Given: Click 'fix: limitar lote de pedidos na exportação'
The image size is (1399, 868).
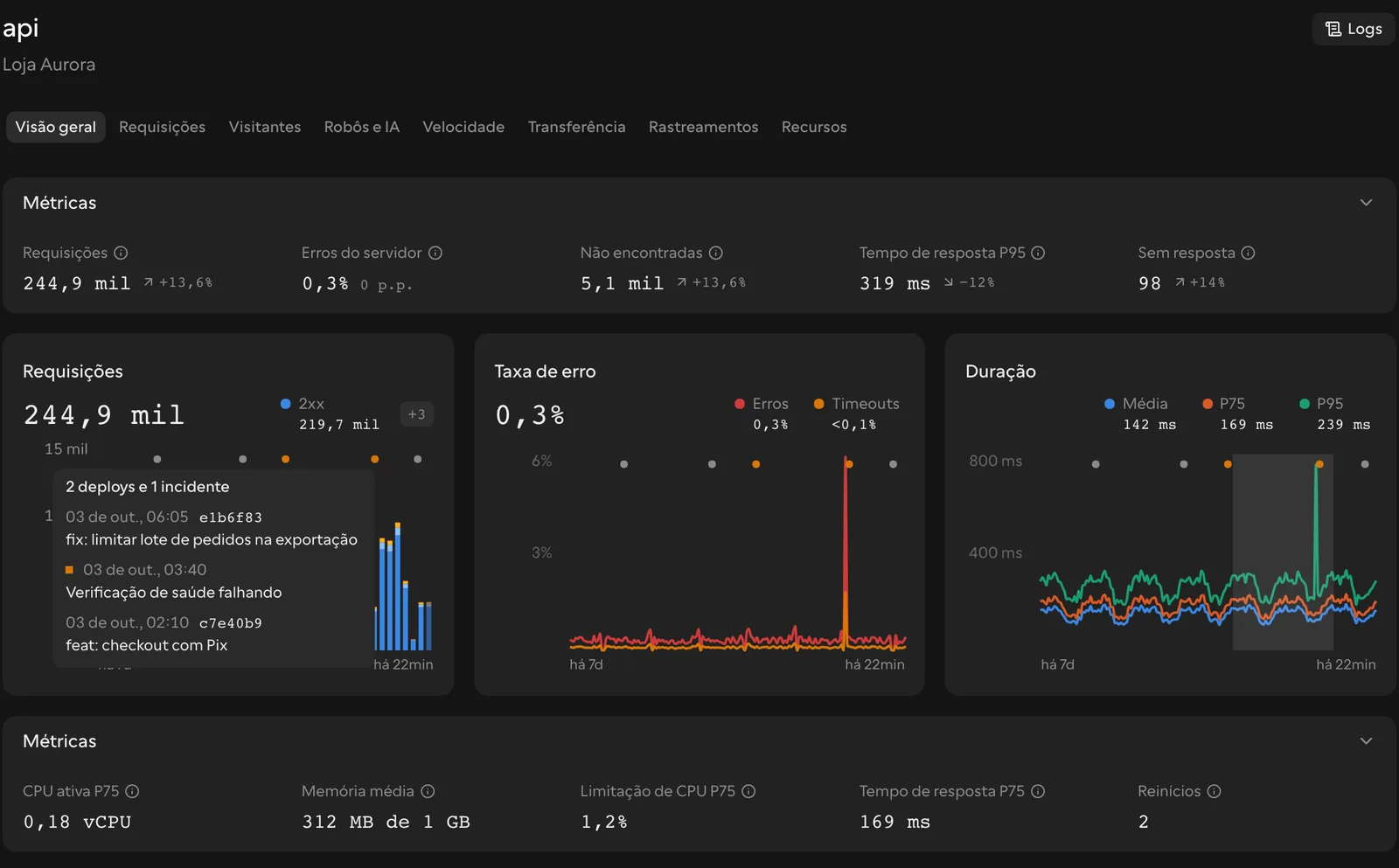Looking at the screenshot, I should click(212, 540).
